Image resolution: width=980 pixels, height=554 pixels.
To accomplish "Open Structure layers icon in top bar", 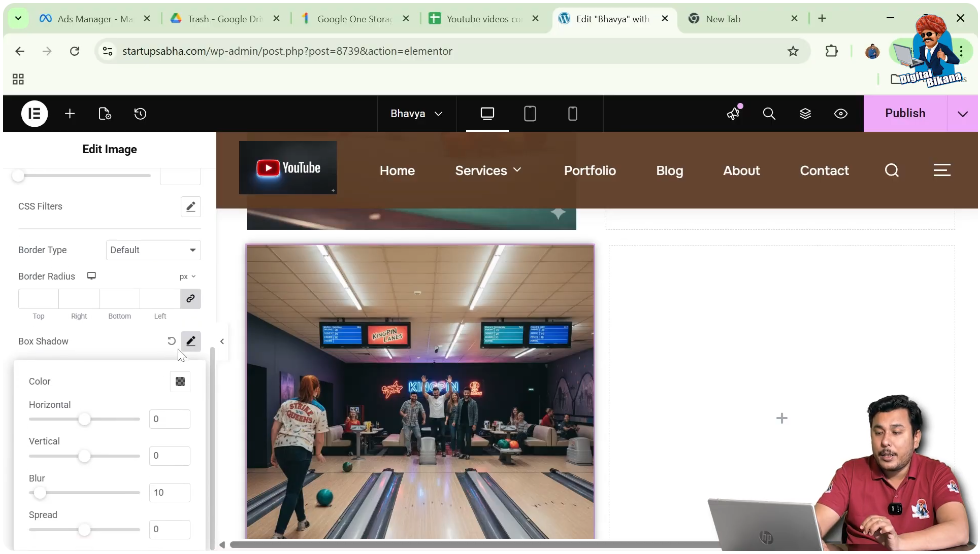I will (x=805, y=114).
